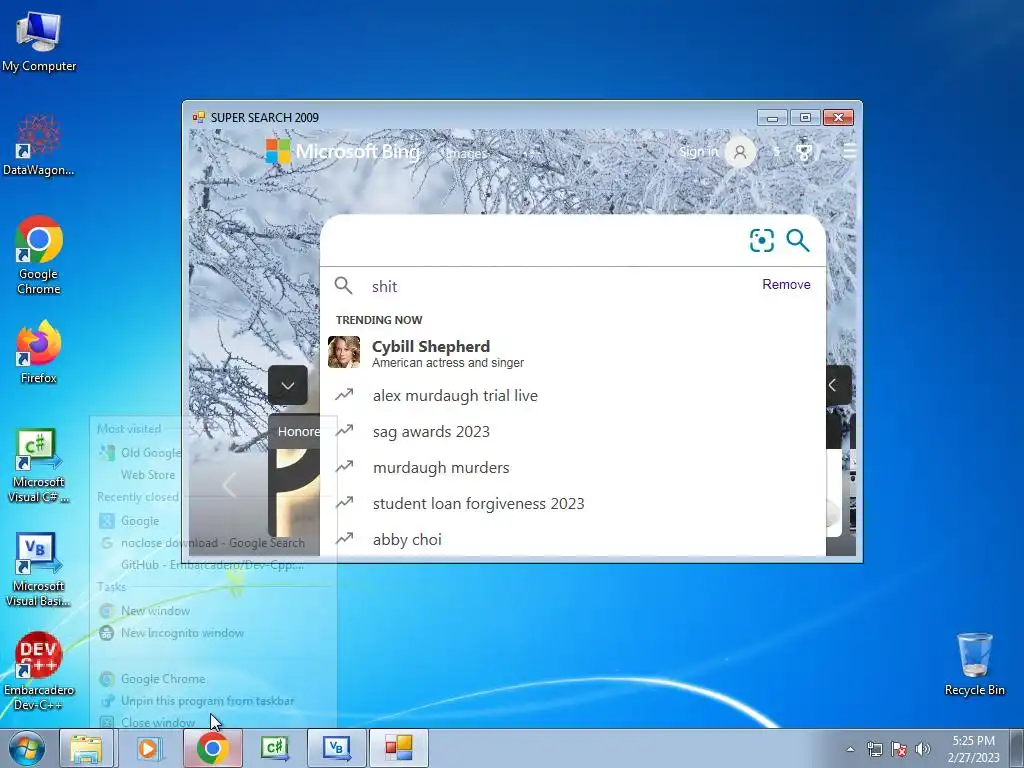1024x768 pixels.
Task: Choose Google Chrome entry in jump list
Action: coord(213,679)
